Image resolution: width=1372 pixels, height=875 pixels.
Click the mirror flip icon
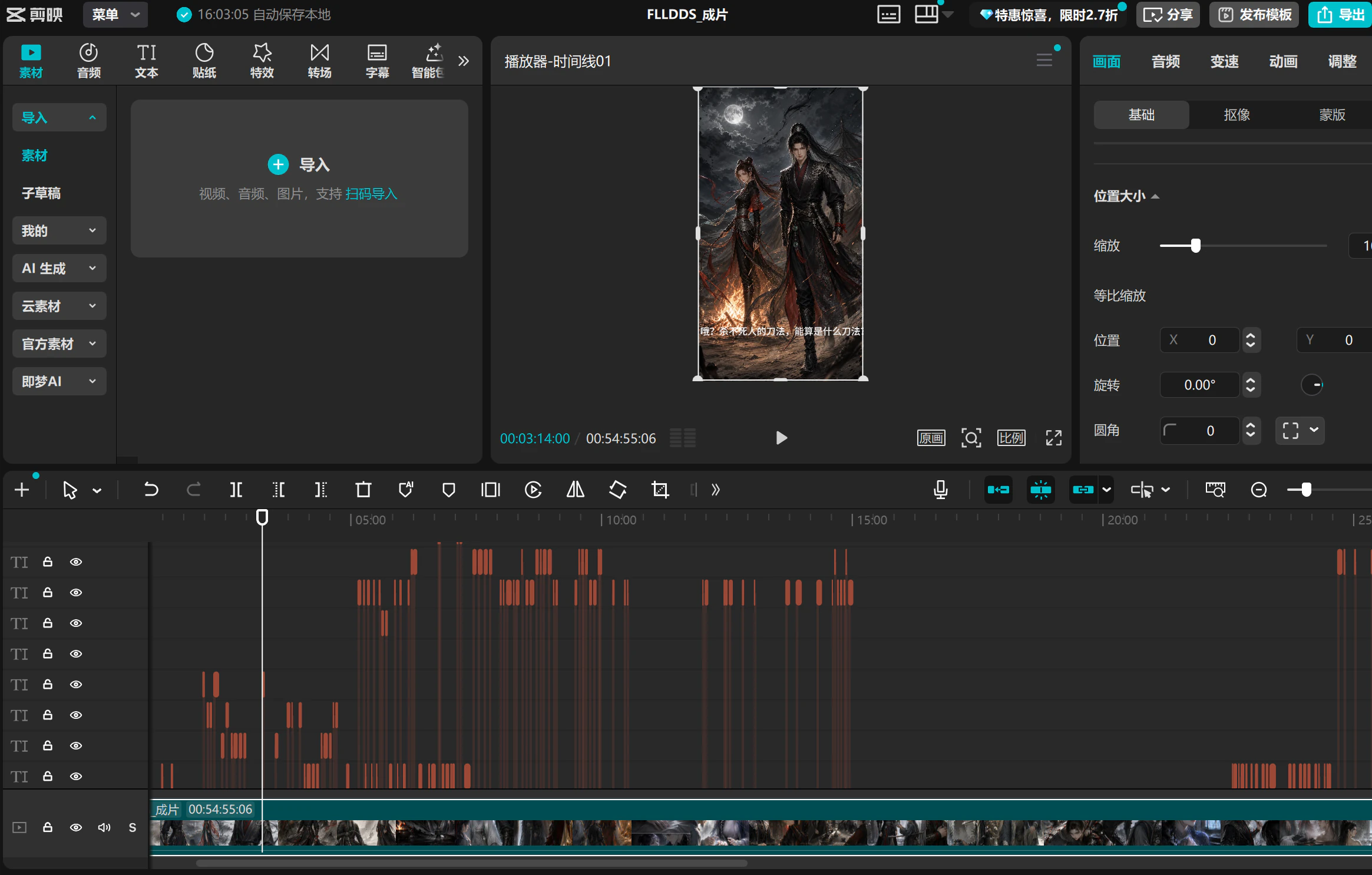tap(576, 490)
